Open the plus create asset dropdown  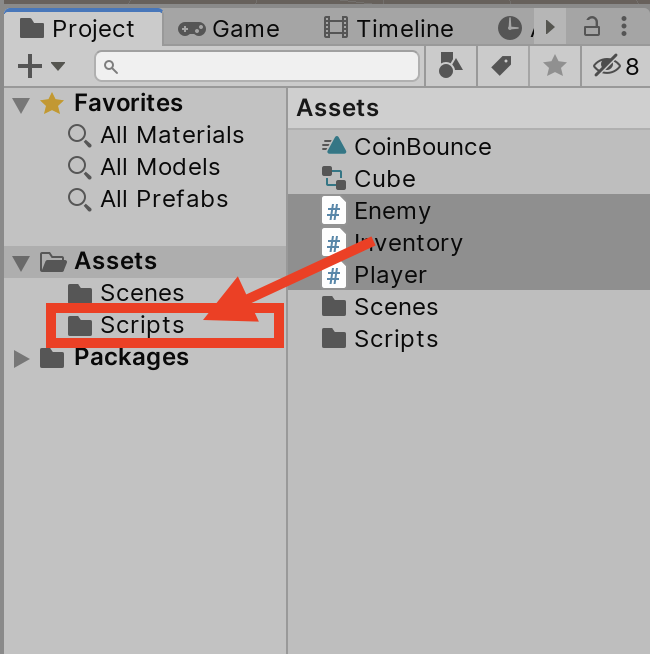tap(40, 67)
